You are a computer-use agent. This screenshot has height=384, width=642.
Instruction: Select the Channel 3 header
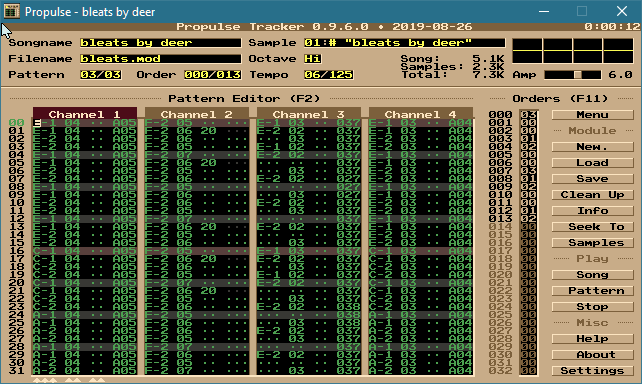pos(309,114)
